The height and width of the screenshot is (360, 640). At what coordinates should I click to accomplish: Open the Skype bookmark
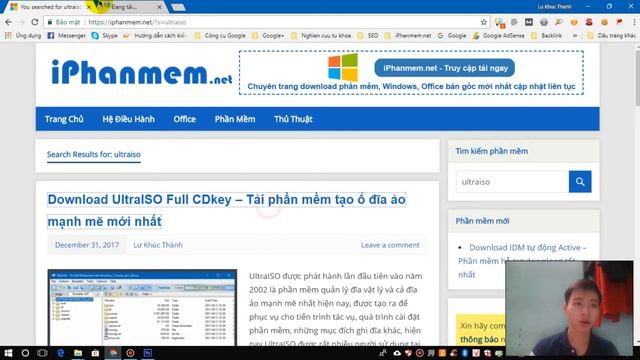(104, 36)
